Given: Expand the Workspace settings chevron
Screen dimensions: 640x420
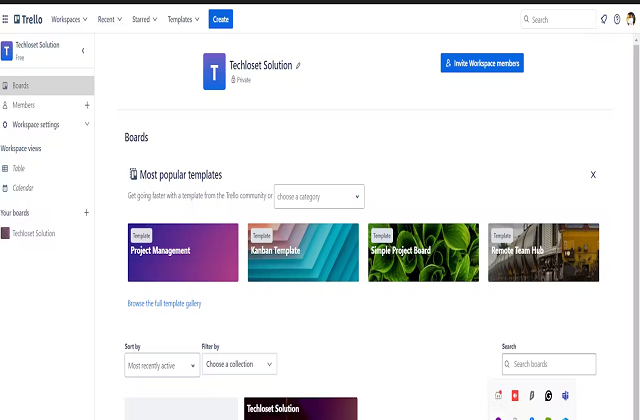Looking at the screenshot, I should coord(87,124).
